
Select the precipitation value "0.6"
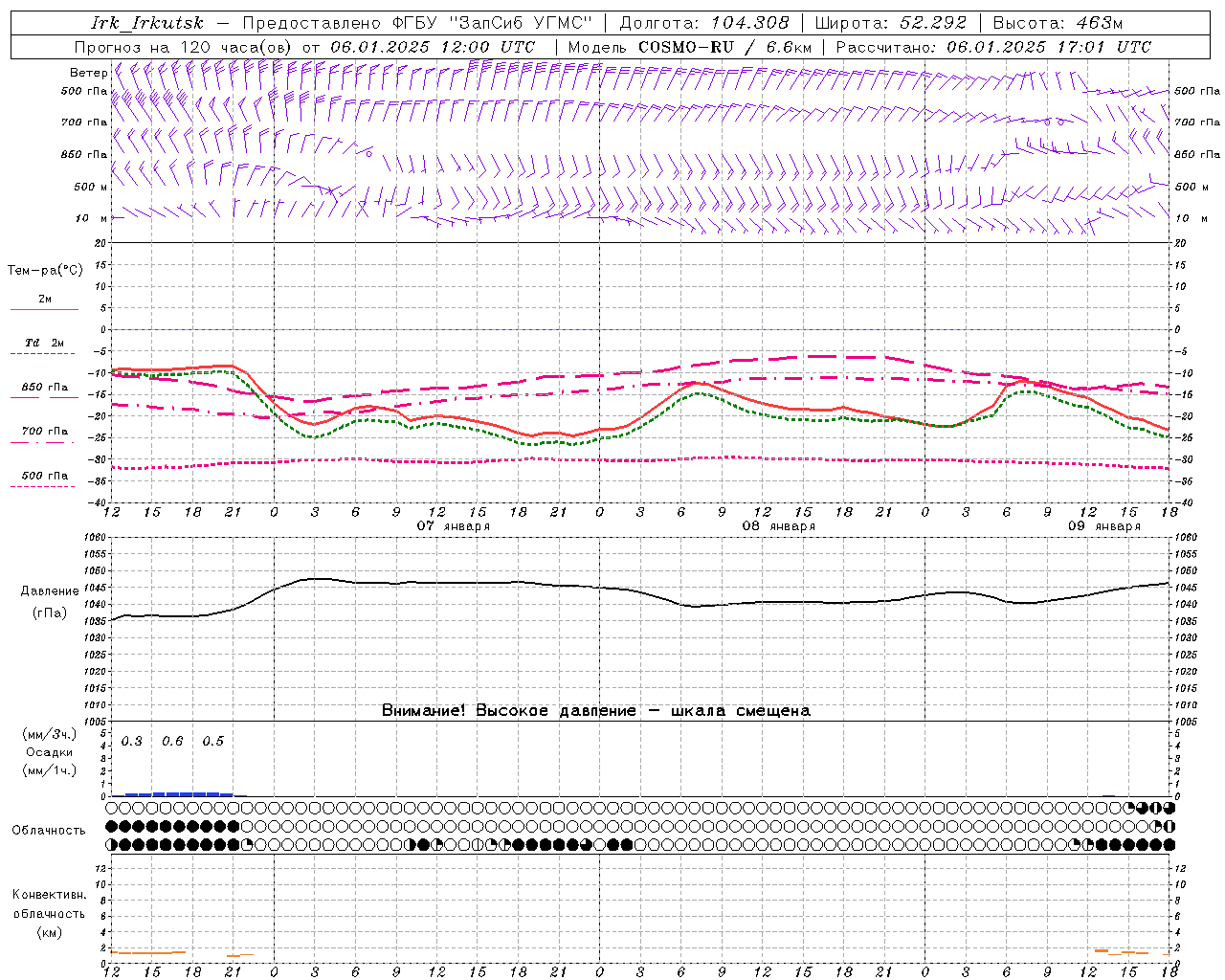click(173, 742)
